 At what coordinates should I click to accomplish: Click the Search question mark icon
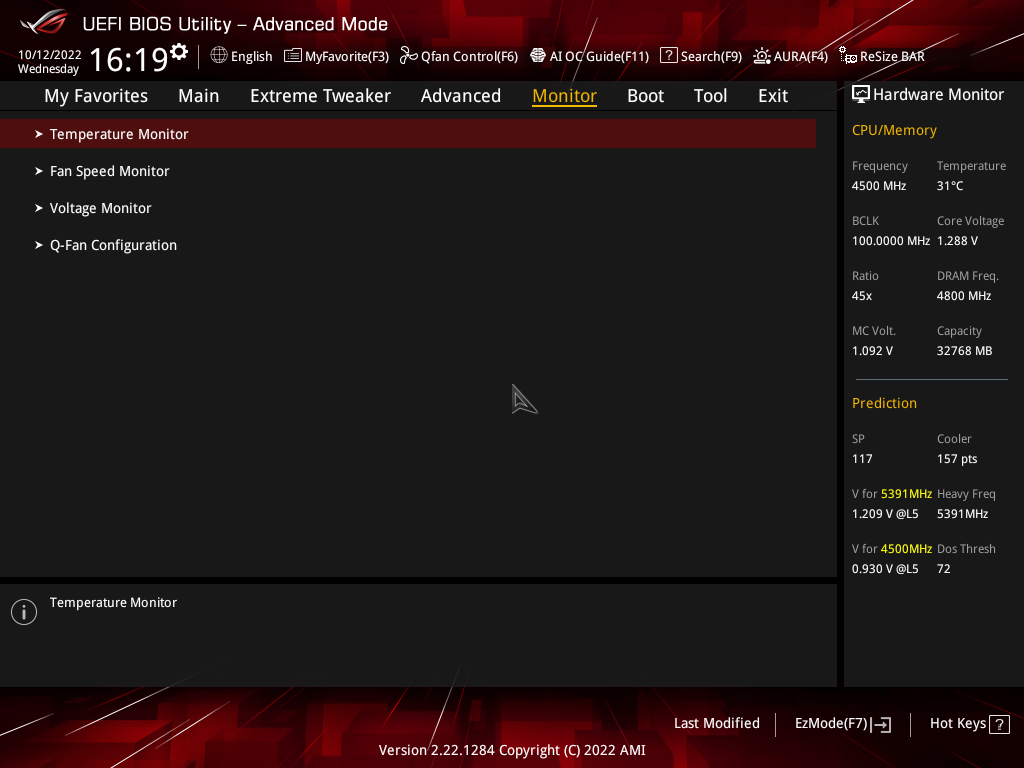tap(669, 56)
